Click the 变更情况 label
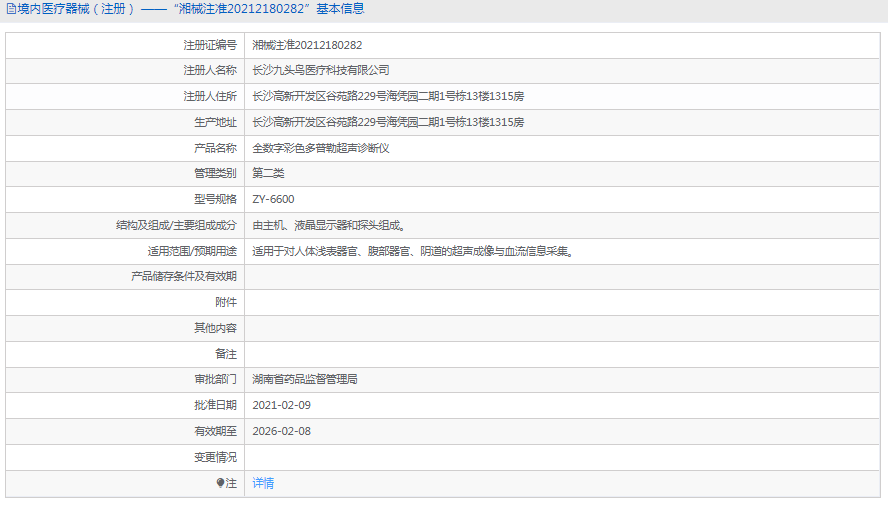 click(215, 458)
